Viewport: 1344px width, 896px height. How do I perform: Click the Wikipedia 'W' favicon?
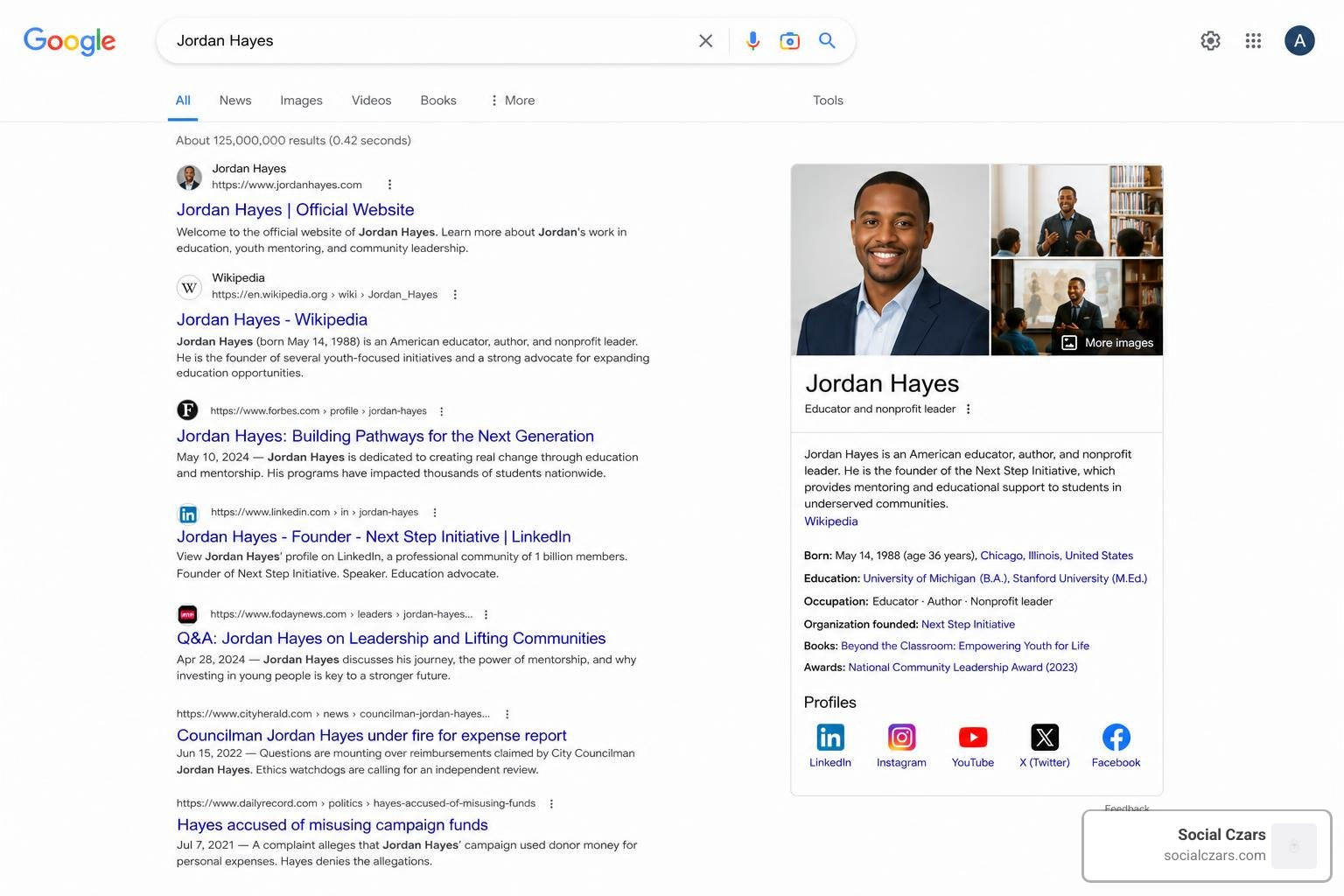tap(189, 287)
